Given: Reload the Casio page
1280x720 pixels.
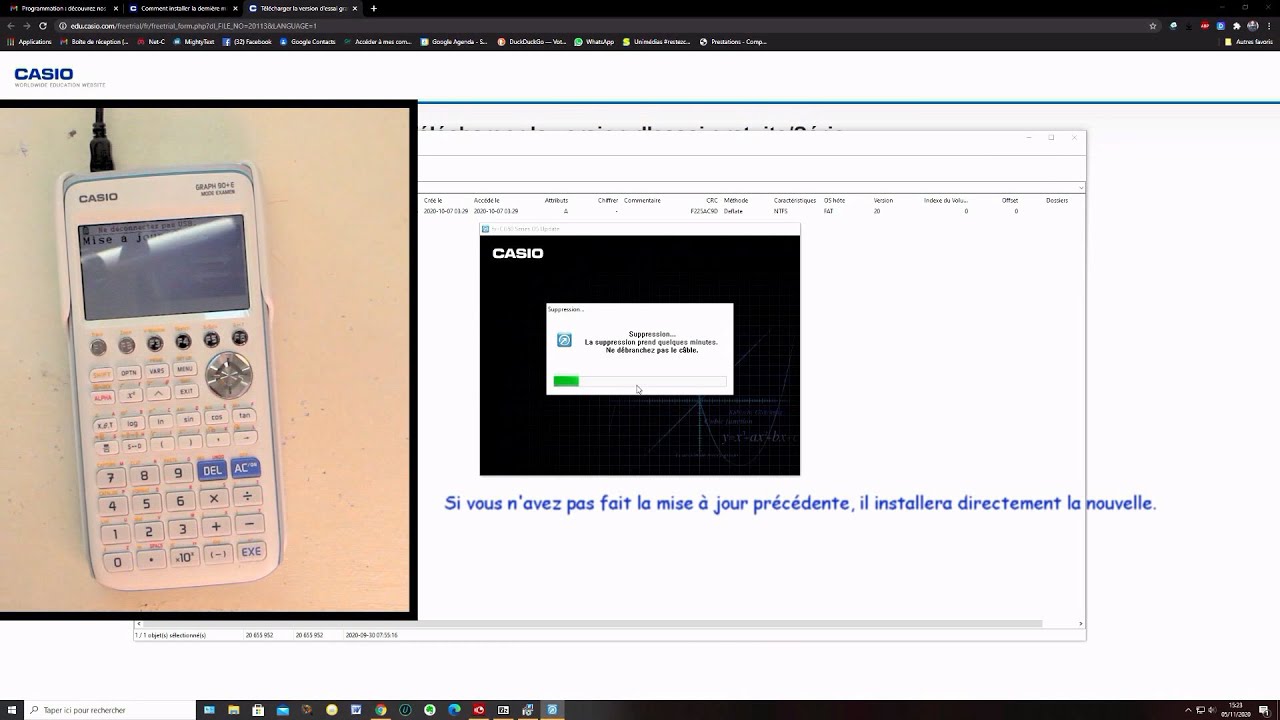Looking at the screenshot, I should [x=43, y=25].
